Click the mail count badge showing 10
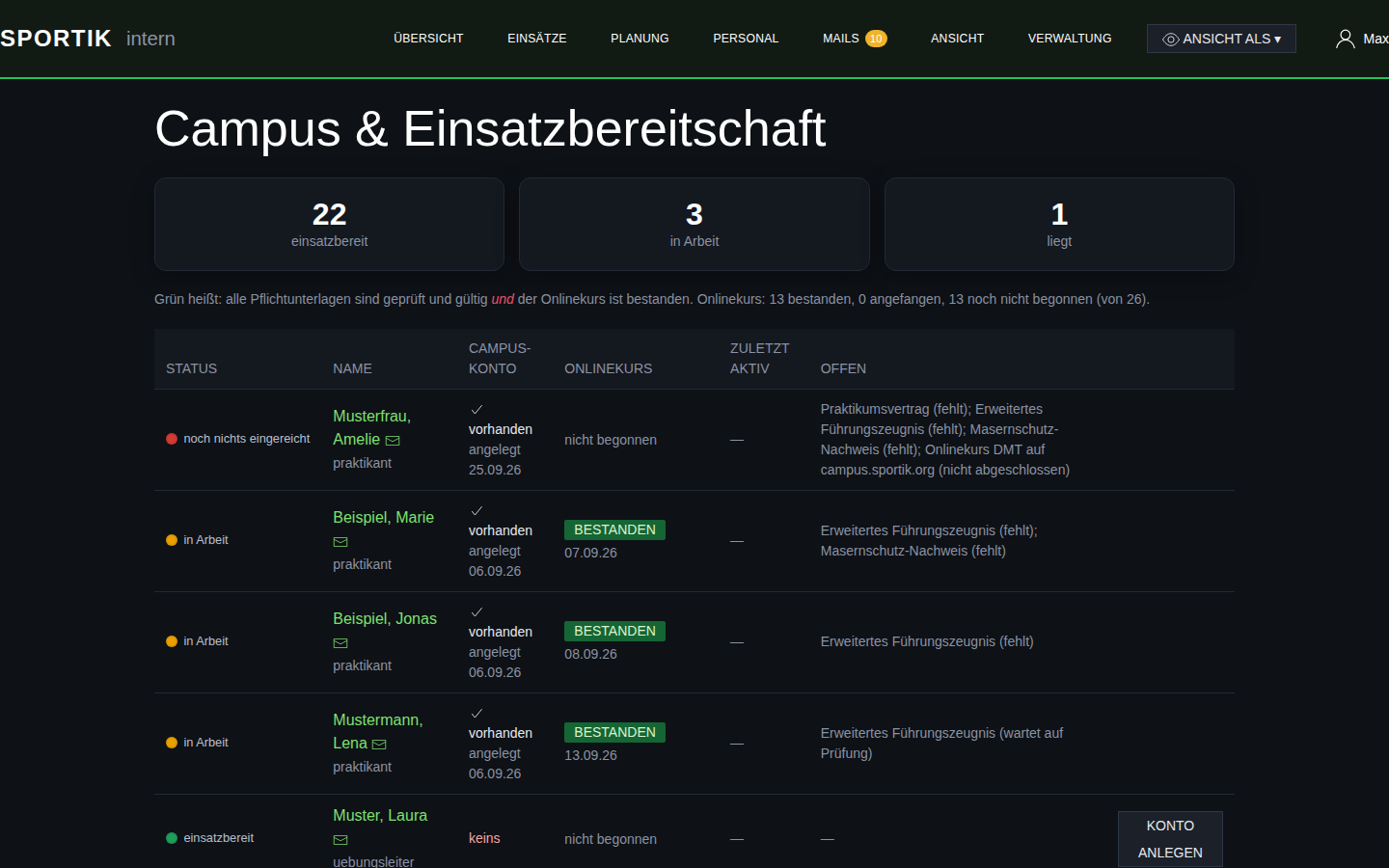The image size is (1389, 868). (876, 39)
